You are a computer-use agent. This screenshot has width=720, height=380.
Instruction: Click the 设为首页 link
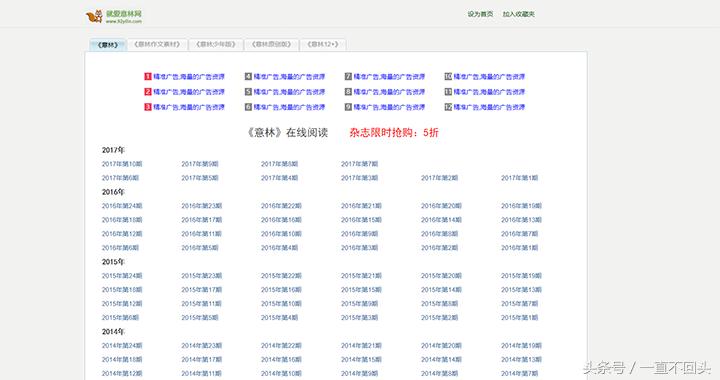480,14
